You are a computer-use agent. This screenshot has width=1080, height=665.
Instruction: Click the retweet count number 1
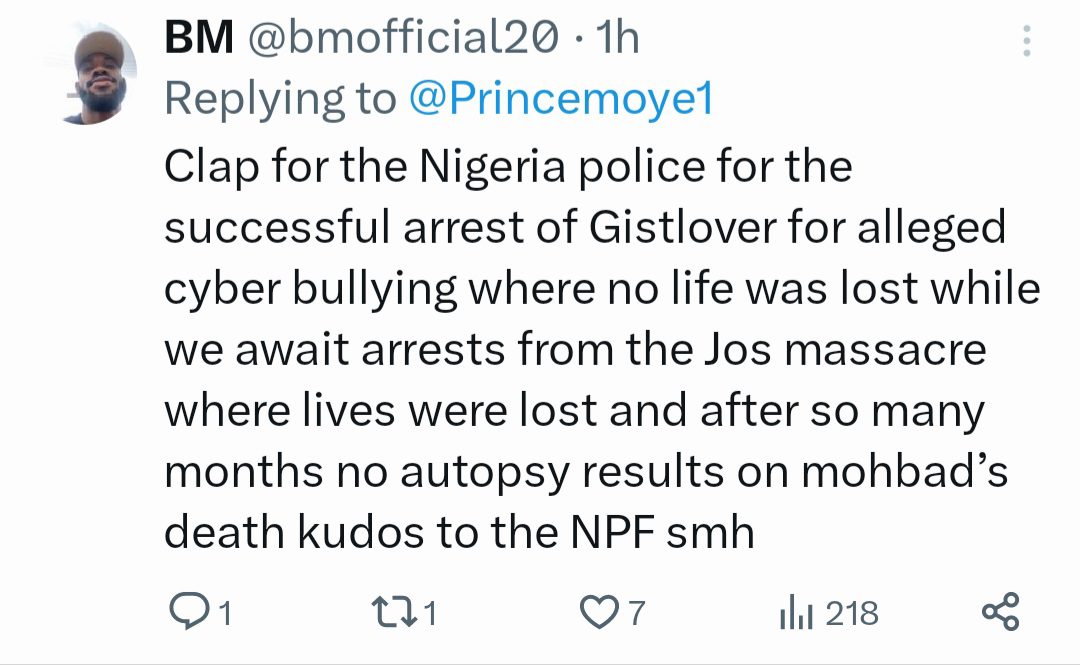(x=430, y=612)
